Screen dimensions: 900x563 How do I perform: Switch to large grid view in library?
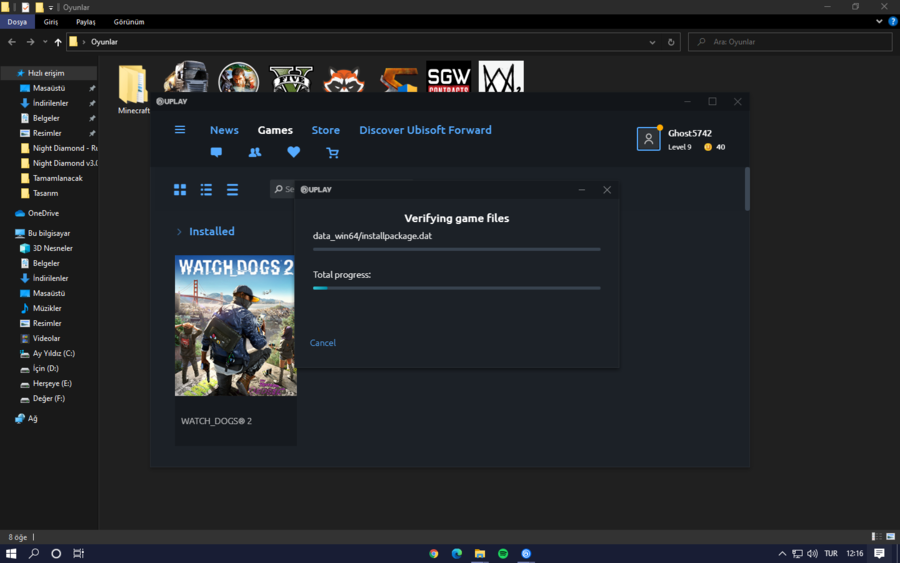point(180,189)
